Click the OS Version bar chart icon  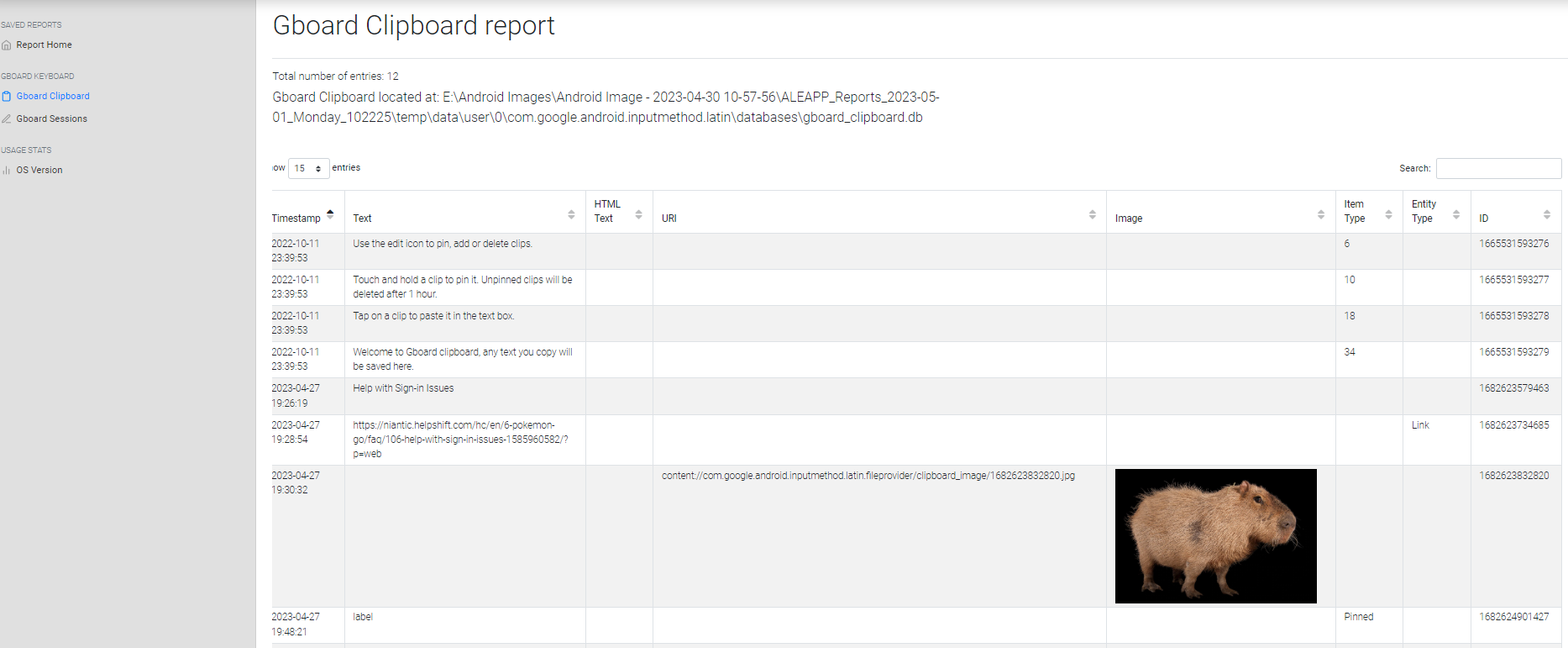(x=7, y=171)
